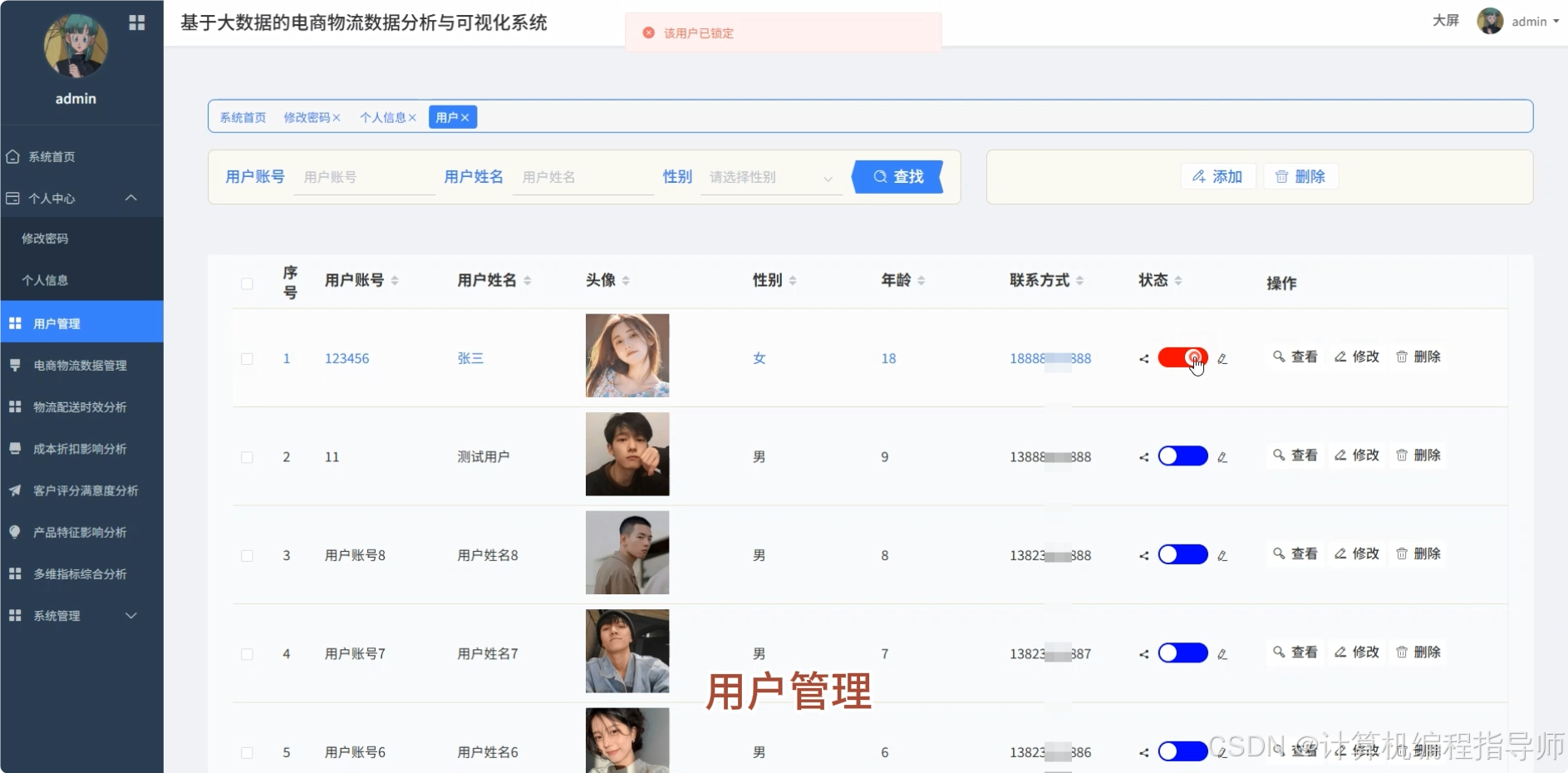Image resolution: width=1568 pixels, height=773 pixels.
Task: Close the 个人信息 tab
Action: pyautogui.click(x=412, y=118)
